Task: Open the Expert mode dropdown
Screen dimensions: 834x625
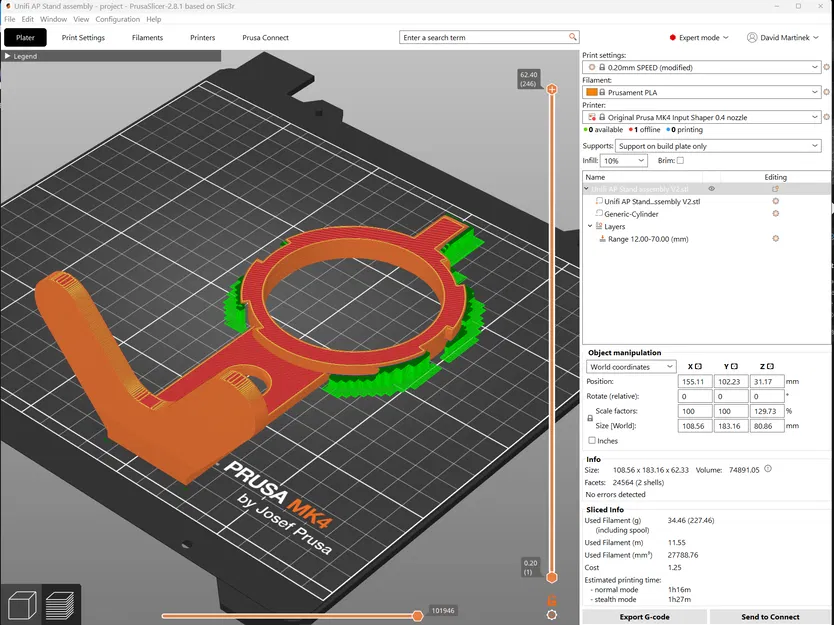Action: 699,37
